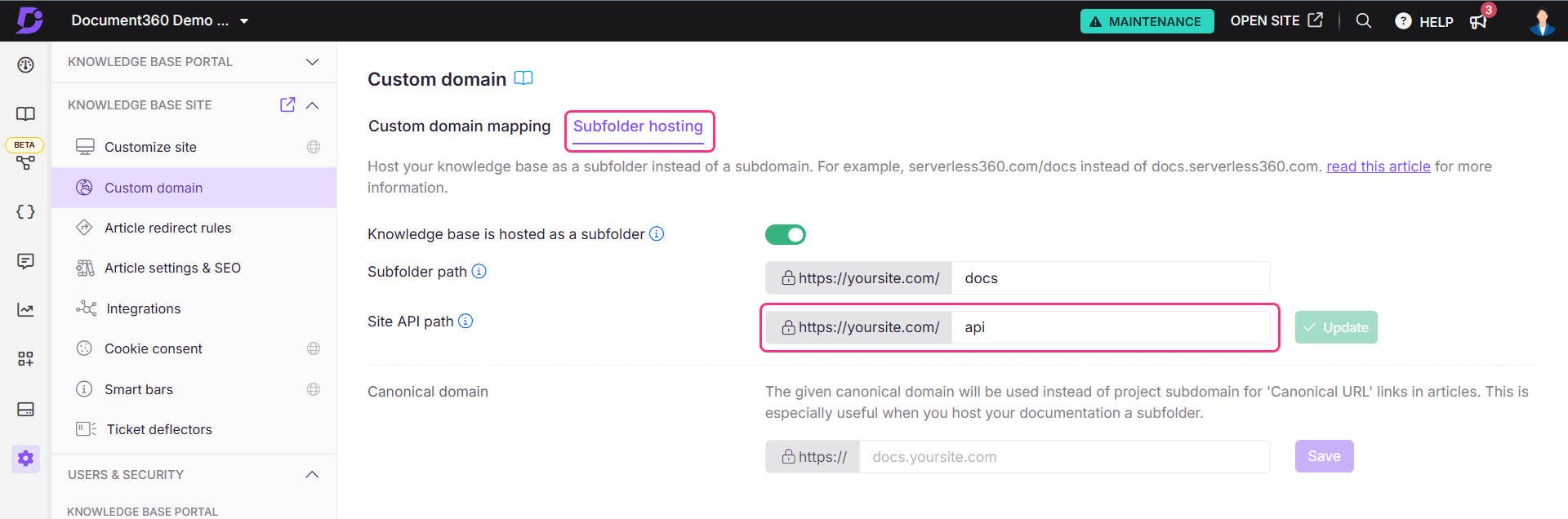Click the Update button
This screenshot has width=1568, height=519.
click(1336, 327)
